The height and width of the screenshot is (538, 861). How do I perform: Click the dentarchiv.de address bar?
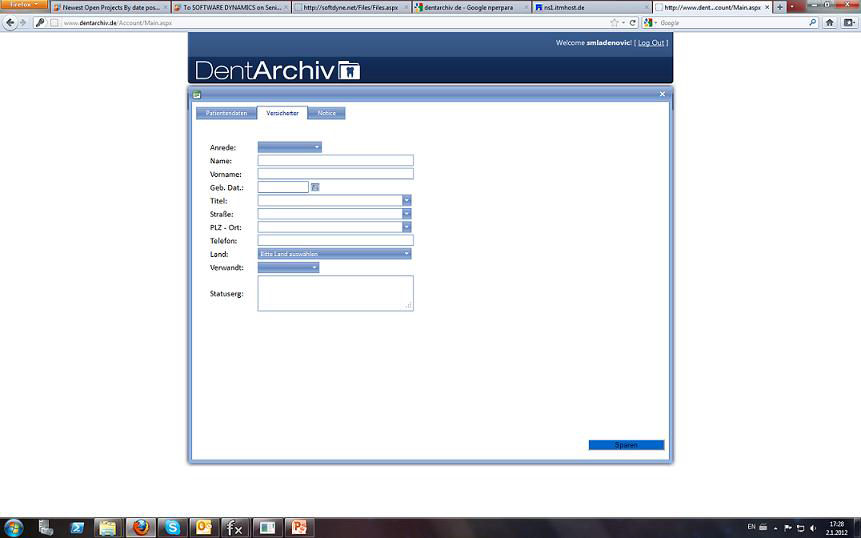tap(335, 23)
